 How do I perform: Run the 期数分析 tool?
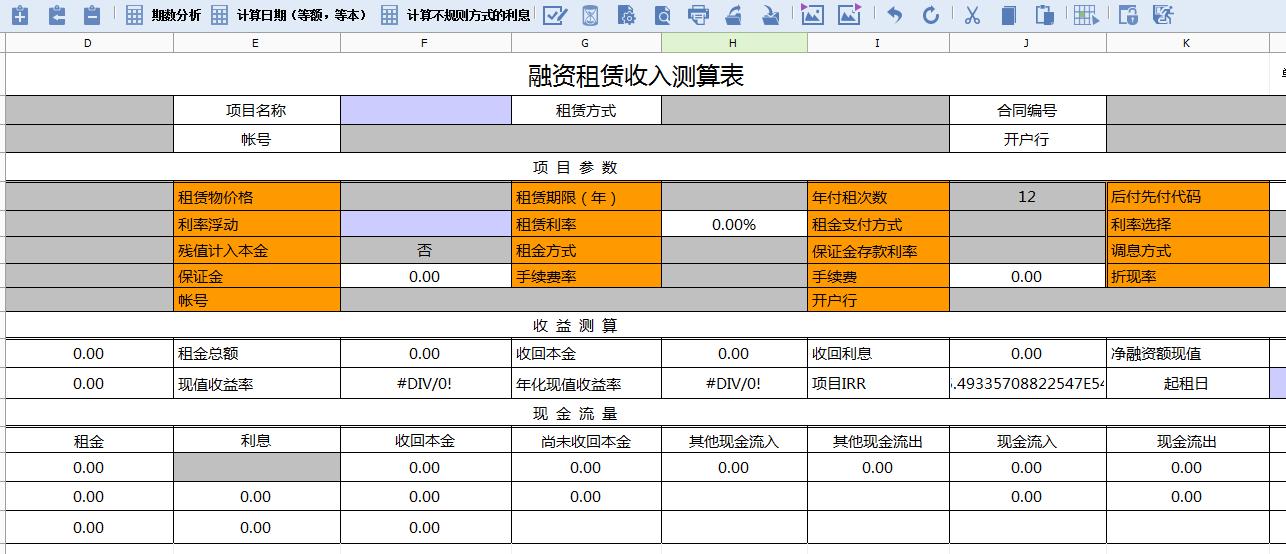(164, 15)
